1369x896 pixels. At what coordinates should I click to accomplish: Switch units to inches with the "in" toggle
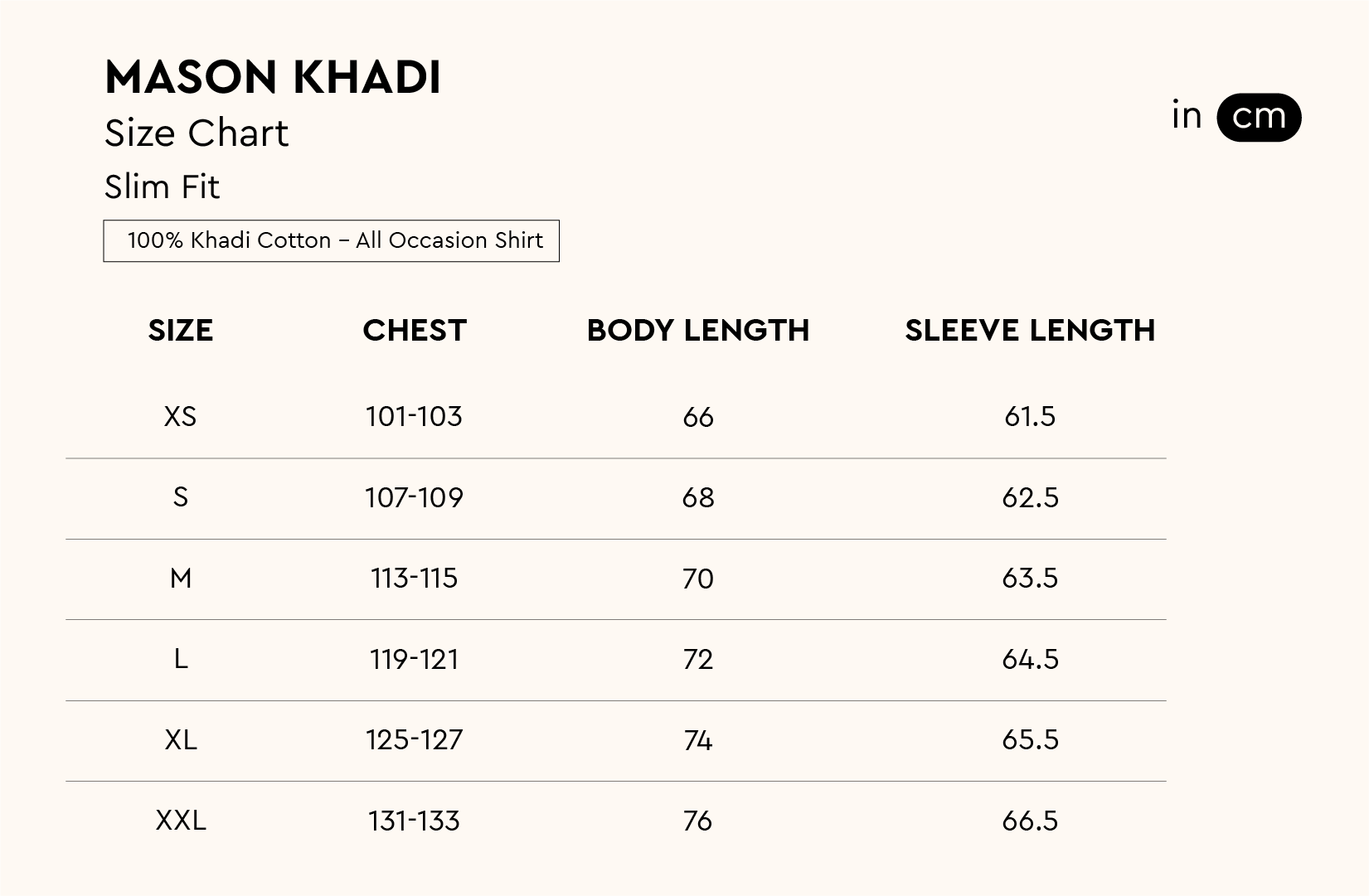1187,116
